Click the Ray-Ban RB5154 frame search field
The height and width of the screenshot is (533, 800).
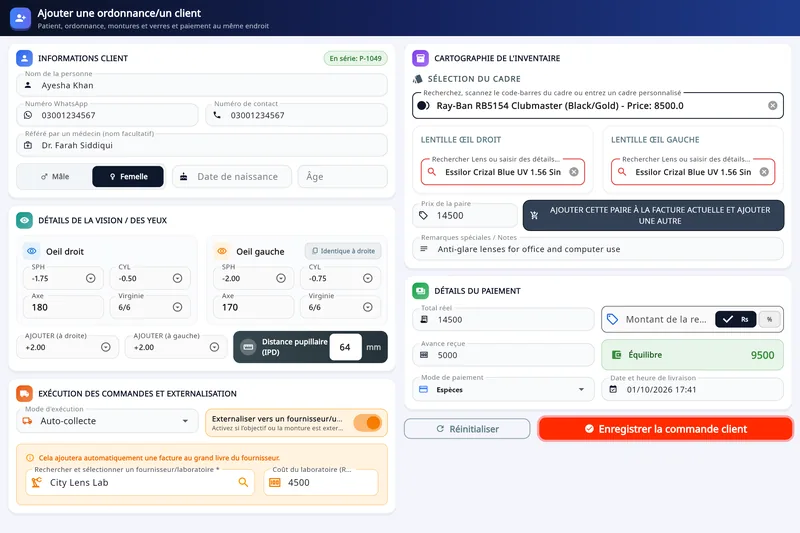click(597, 106)
